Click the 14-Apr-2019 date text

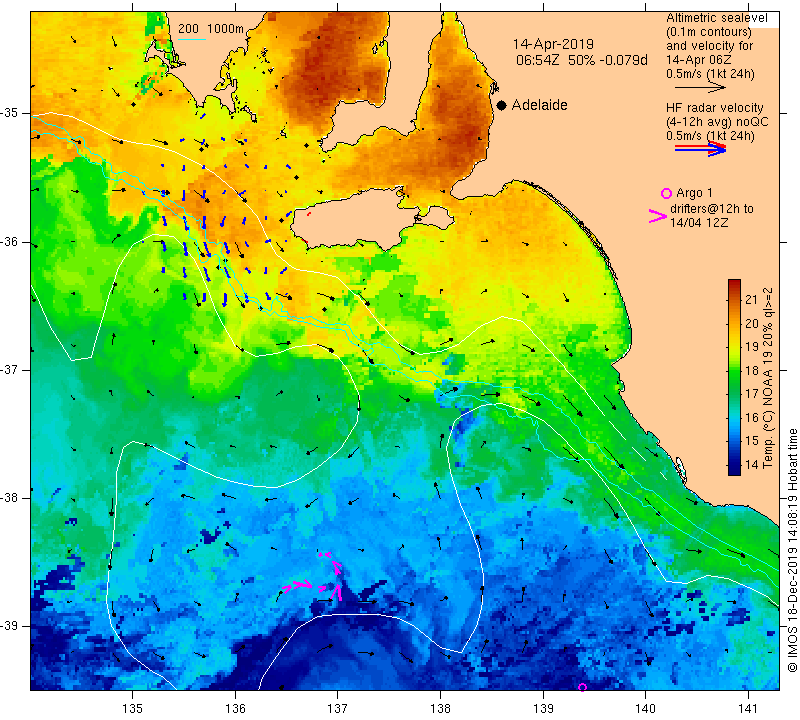coord(553,44)
